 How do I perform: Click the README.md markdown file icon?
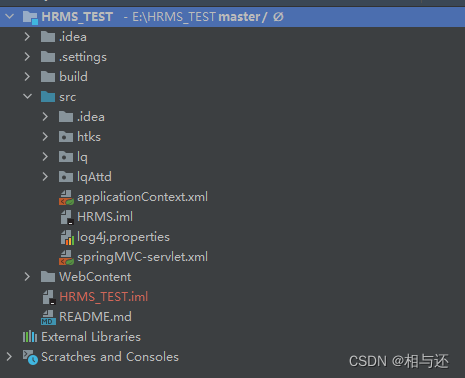click(48, 317)
